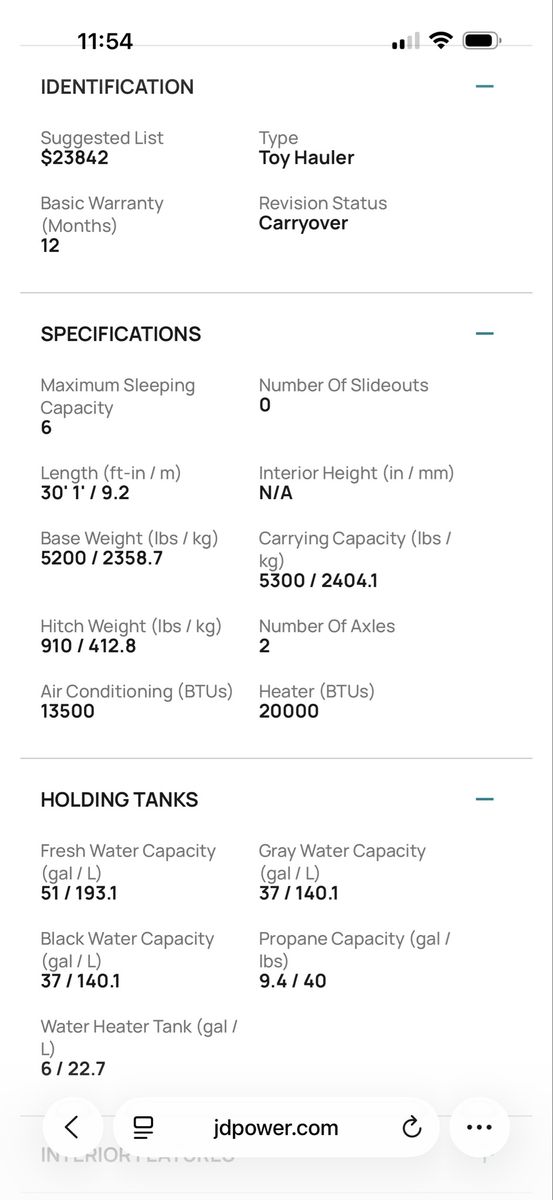Viewport: 553px width, 1200px height.
Task: Select the Suggested List price $23842
Action: [x=75, y=158]
